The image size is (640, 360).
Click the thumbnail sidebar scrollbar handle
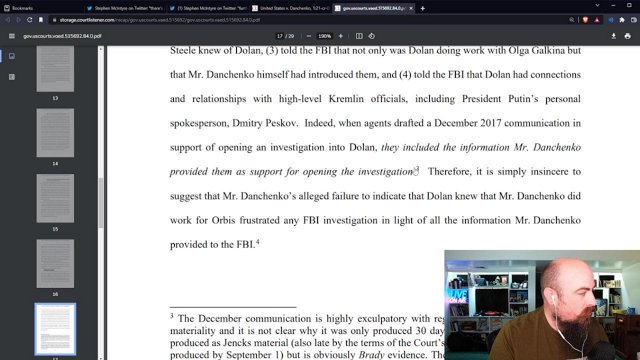(x=100, y=203)
